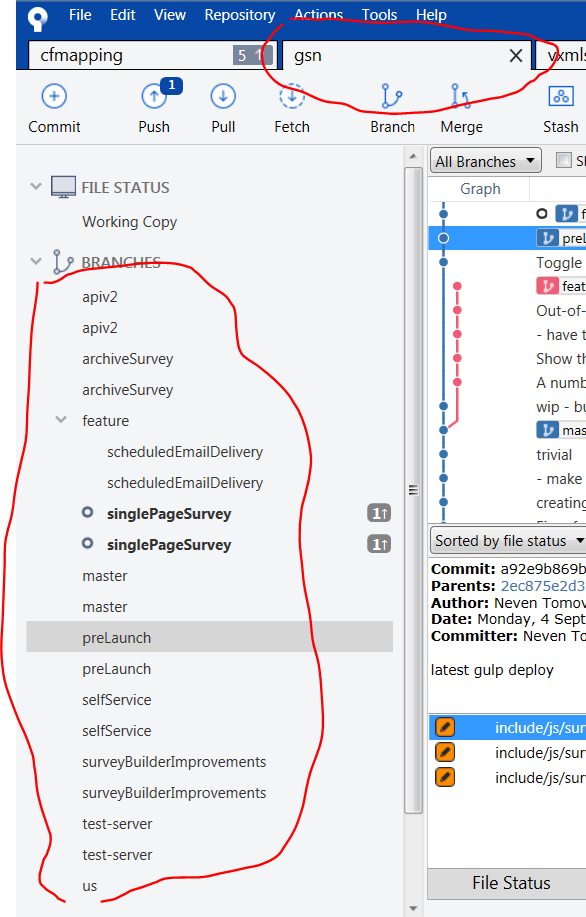
Task: Open the Edit menu
Action: [123, 15]
